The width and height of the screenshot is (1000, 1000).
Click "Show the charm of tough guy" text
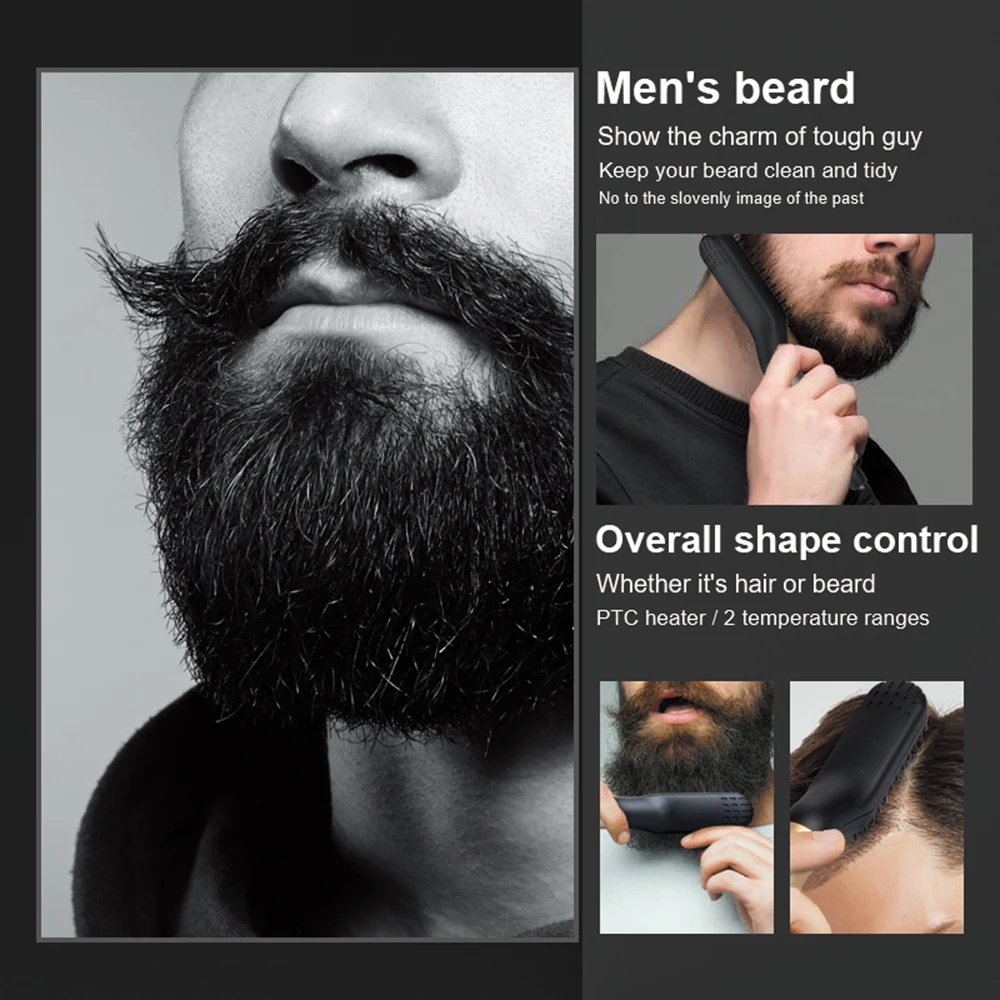tap(760, 137)
